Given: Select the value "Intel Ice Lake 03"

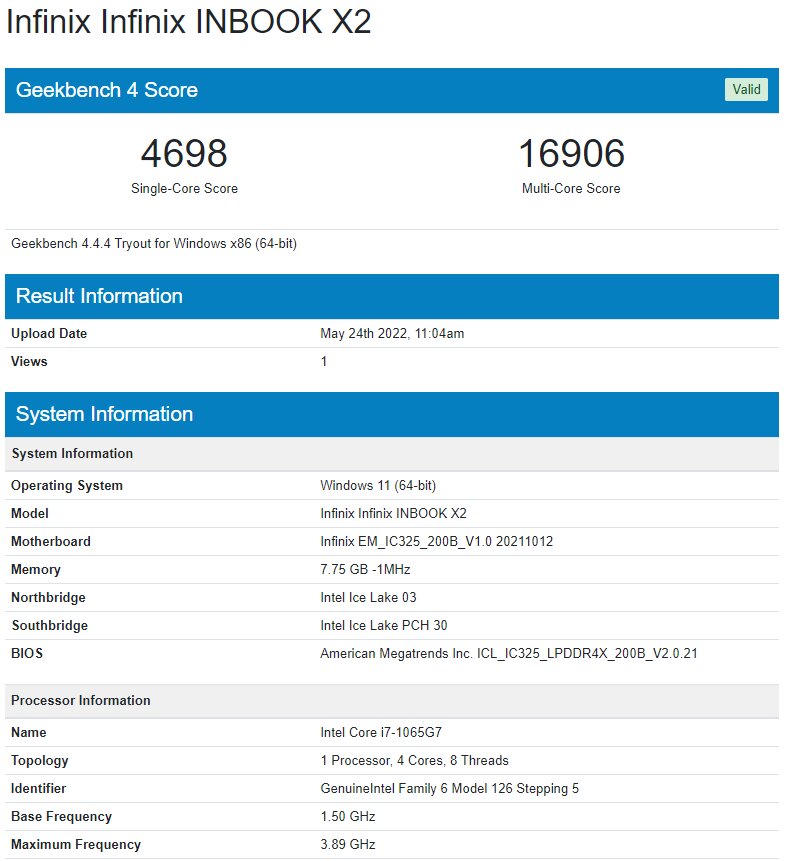Looking at the screenshot, I should click(368, 597).
